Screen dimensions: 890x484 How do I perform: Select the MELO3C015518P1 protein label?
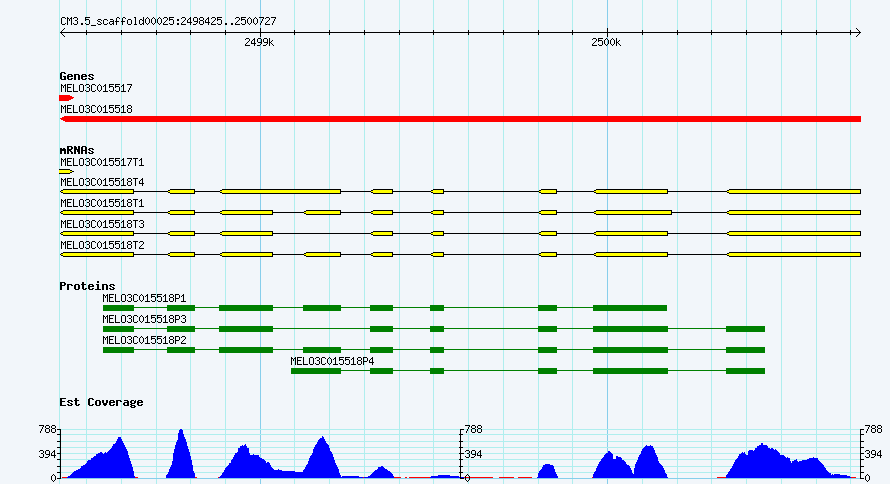(144, 298)
